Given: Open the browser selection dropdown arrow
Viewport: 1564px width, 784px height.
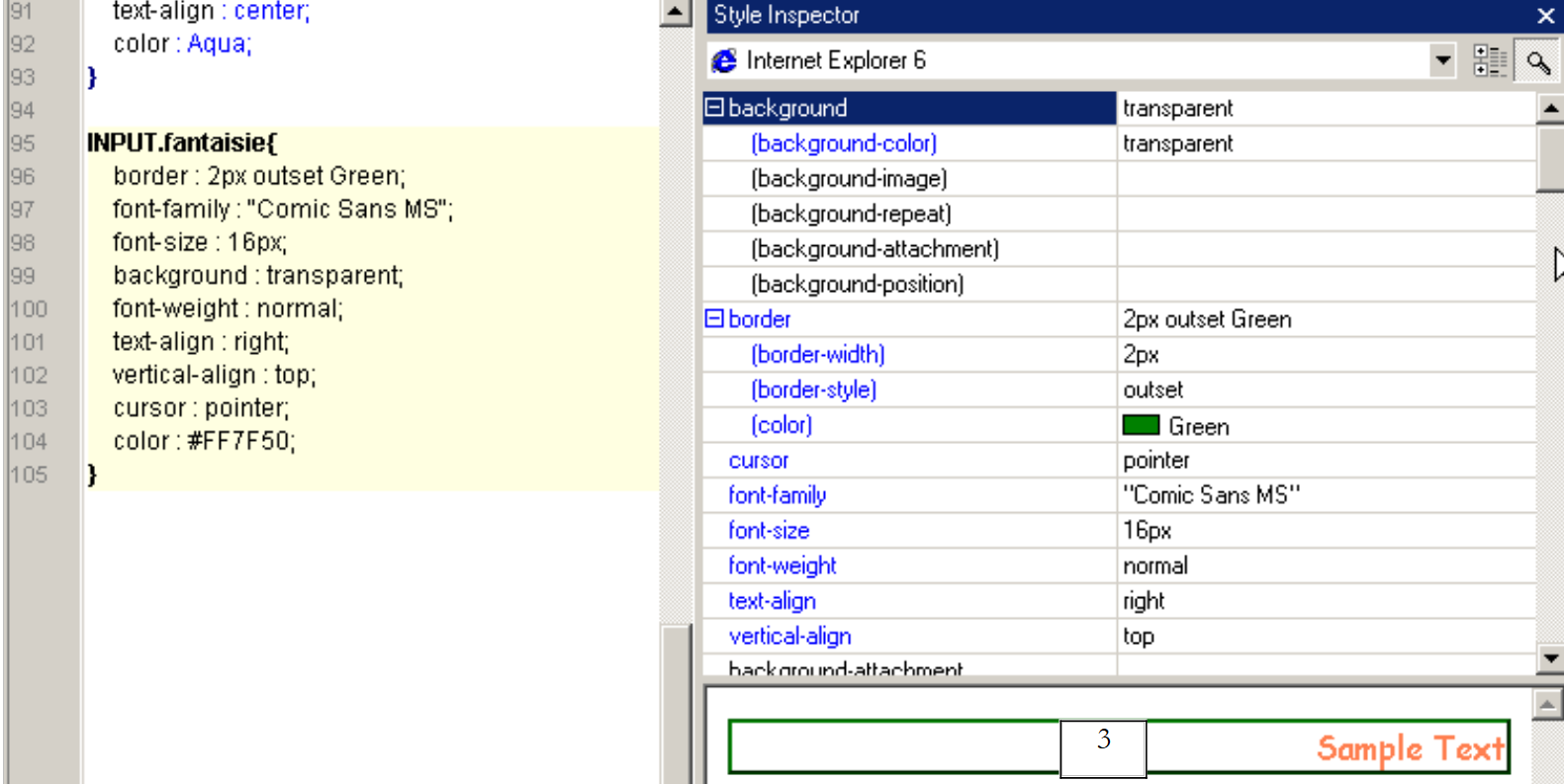Looking at the screenshot, I should 1443,61.
